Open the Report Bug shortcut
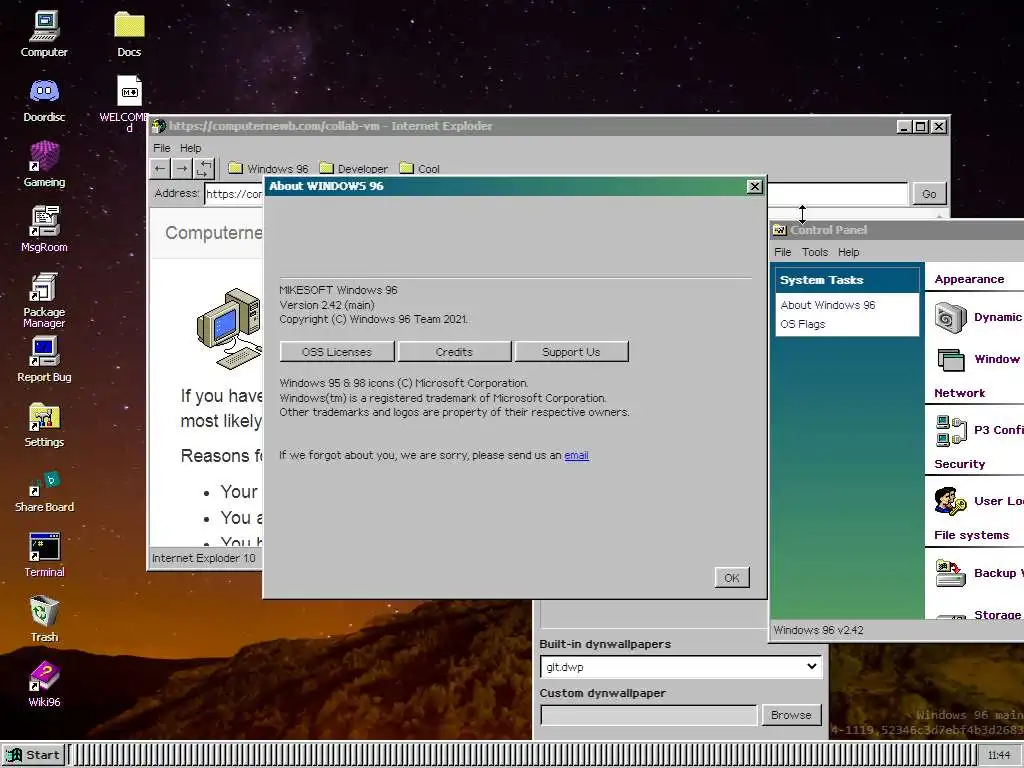Screen dimensions: 1024x768 click(x=44, y=359)
